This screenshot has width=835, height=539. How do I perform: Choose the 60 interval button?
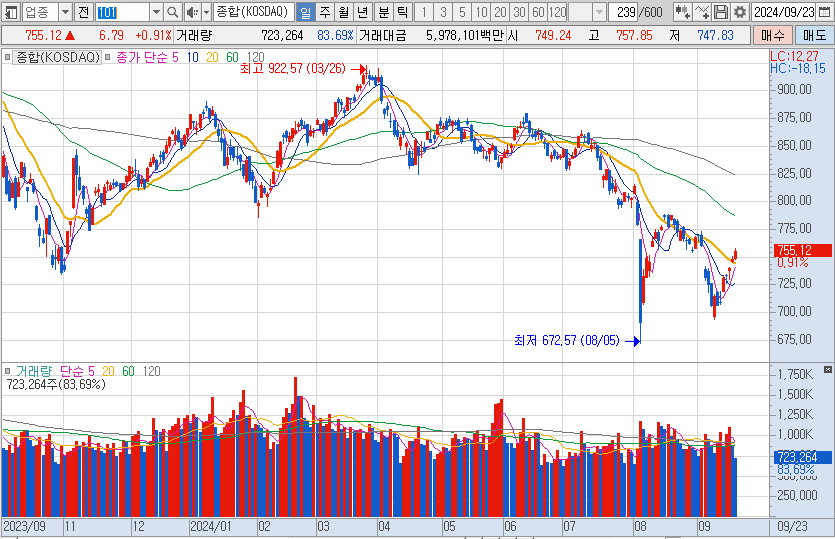pos(538,12)
